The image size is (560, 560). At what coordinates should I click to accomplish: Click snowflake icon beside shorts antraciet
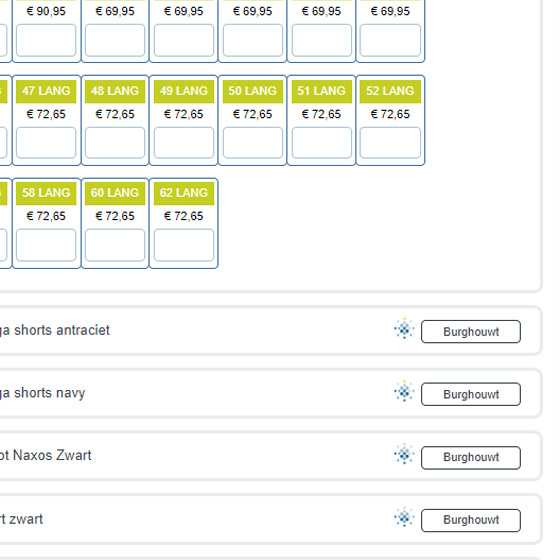coord(404,329)
